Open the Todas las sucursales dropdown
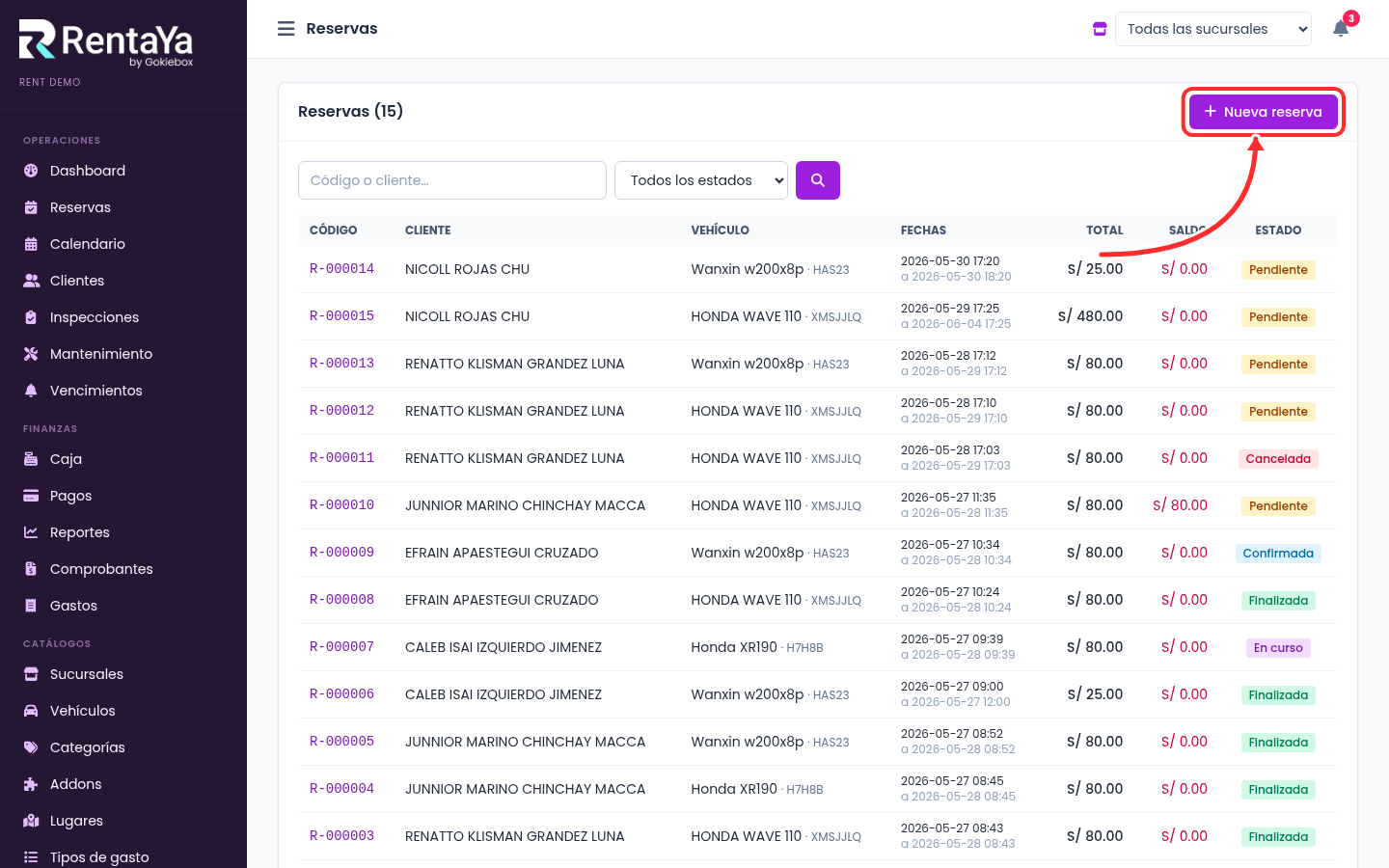The image size is (1389, 868). (1213, 29)
